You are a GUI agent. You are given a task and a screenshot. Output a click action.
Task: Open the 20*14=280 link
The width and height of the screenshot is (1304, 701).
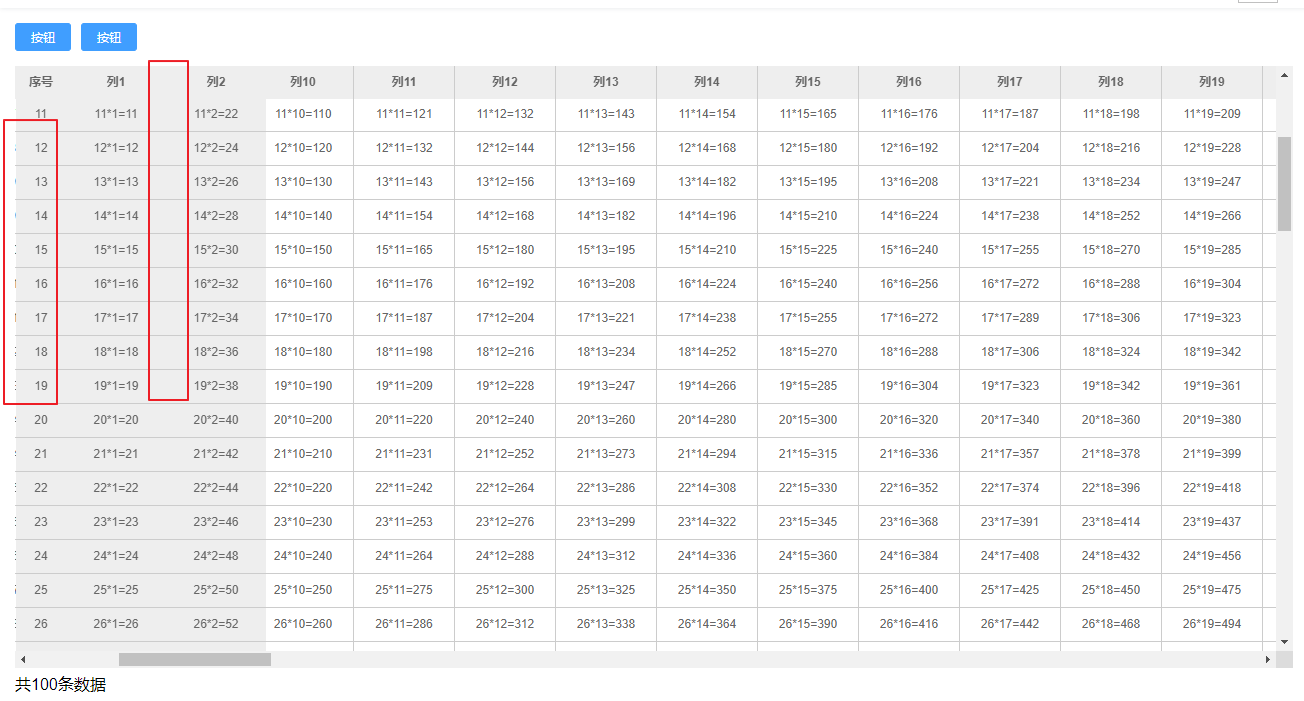click(707, 419)
